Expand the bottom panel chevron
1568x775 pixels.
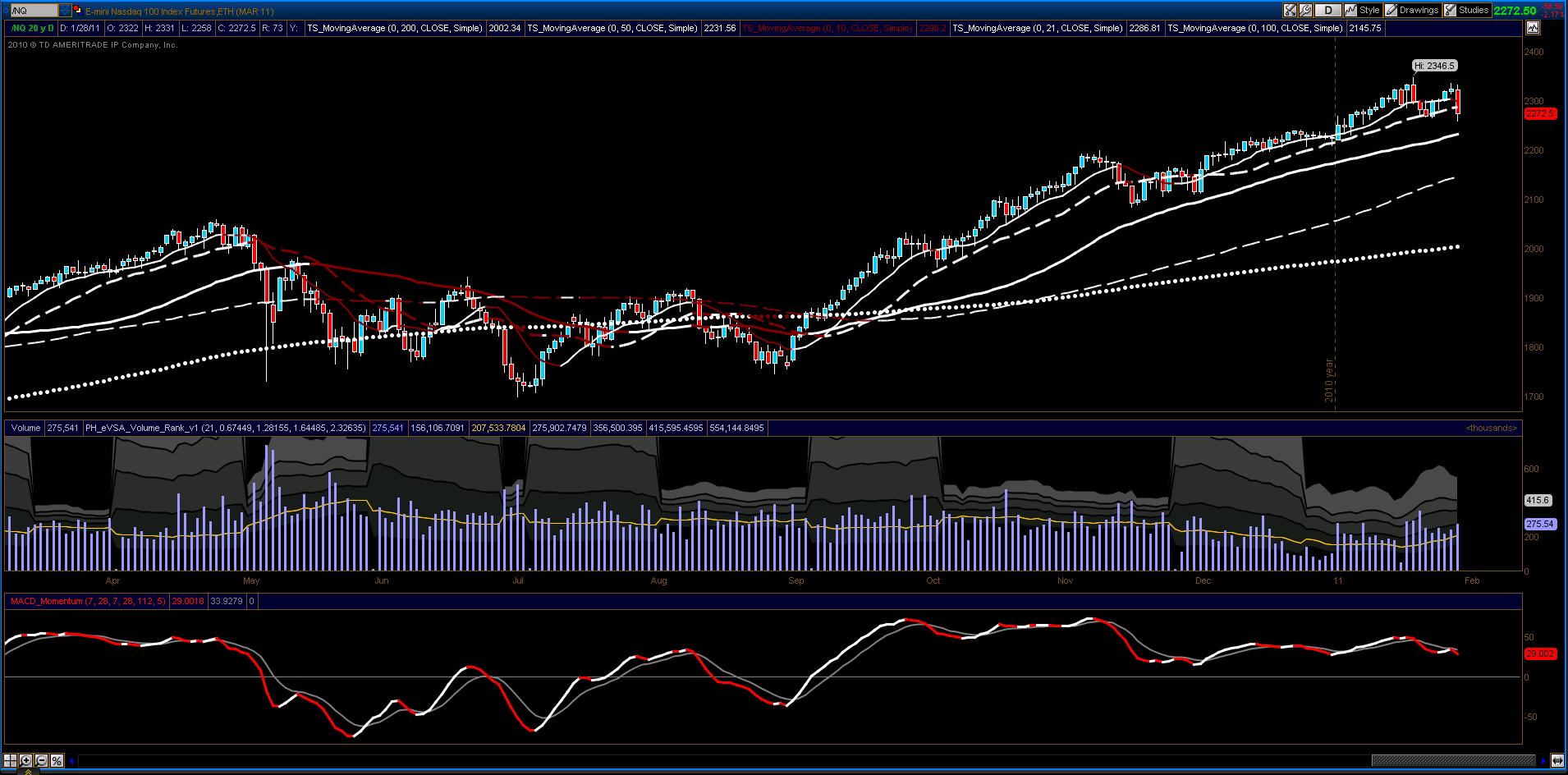tap(28, 771)
